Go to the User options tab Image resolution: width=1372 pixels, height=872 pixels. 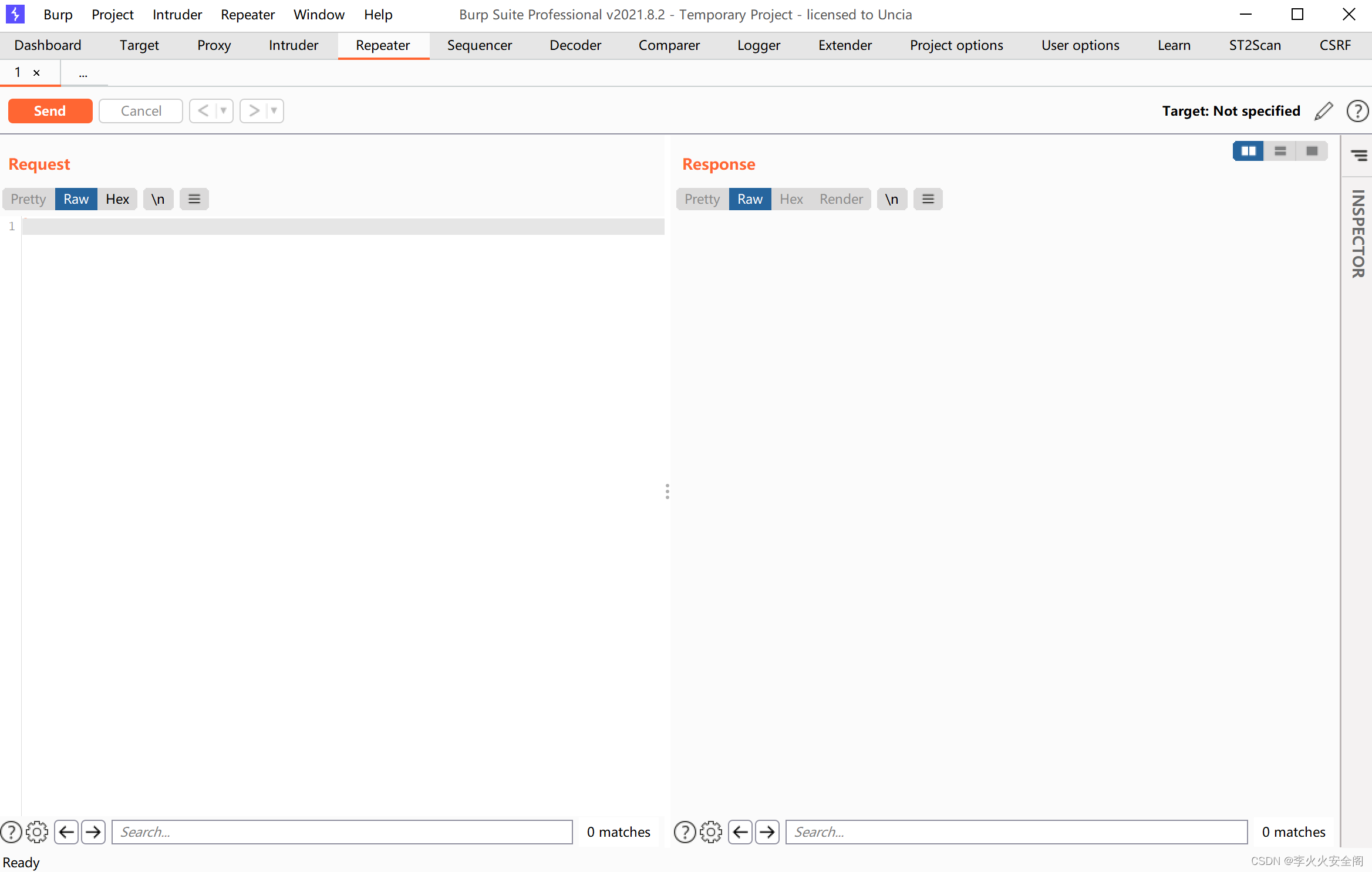coord(1080,45)
